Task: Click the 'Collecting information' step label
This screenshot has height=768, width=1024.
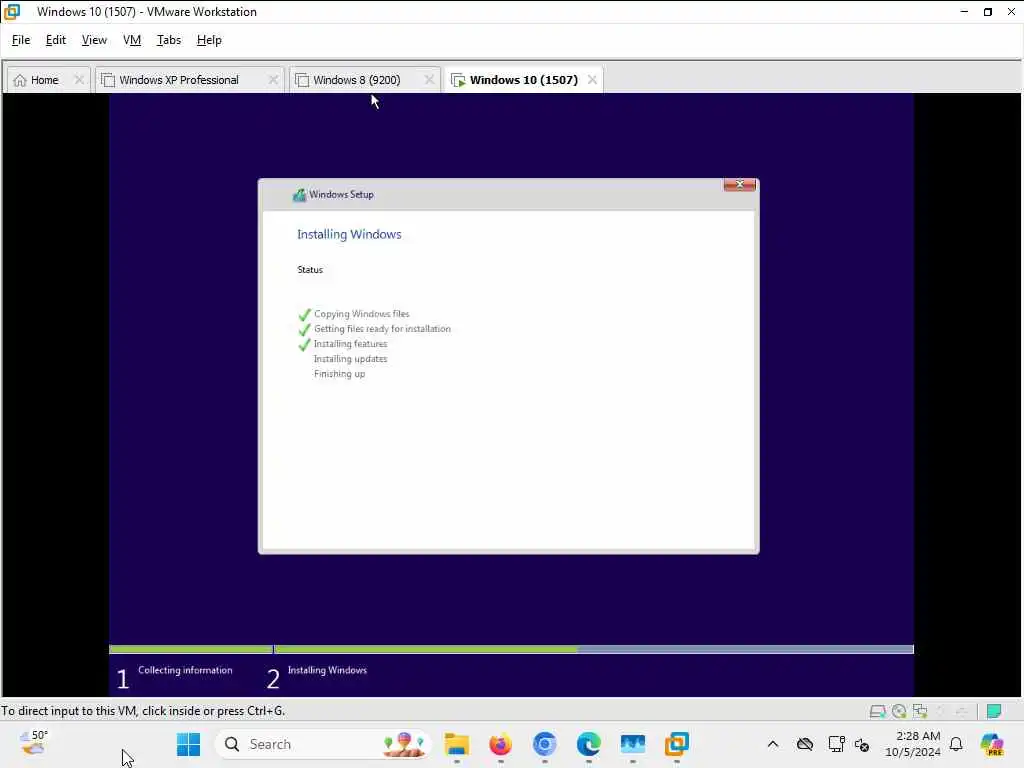Action: [x=185, y=670]
